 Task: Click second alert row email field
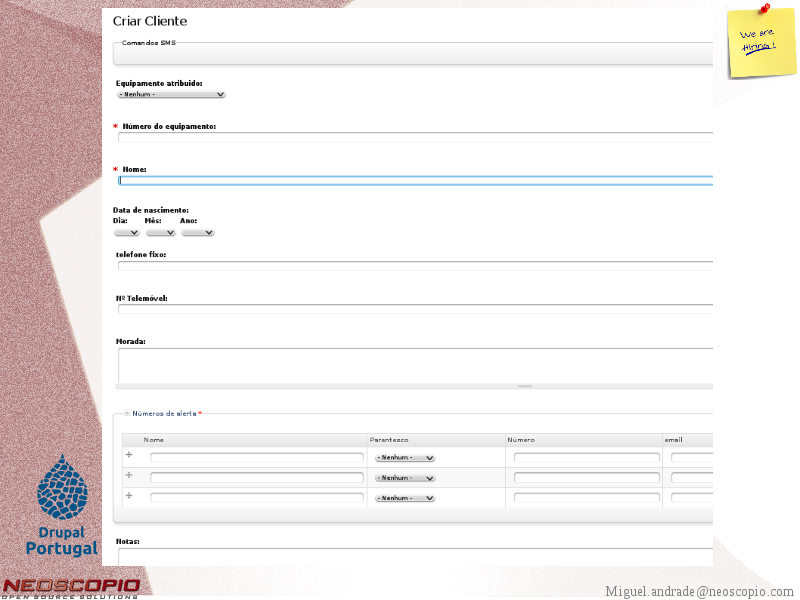tap(692, 478)
